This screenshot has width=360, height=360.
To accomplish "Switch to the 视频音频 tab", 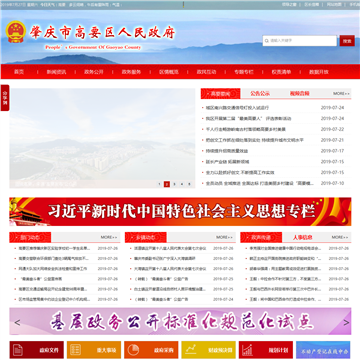I will [x=299, y=94].
